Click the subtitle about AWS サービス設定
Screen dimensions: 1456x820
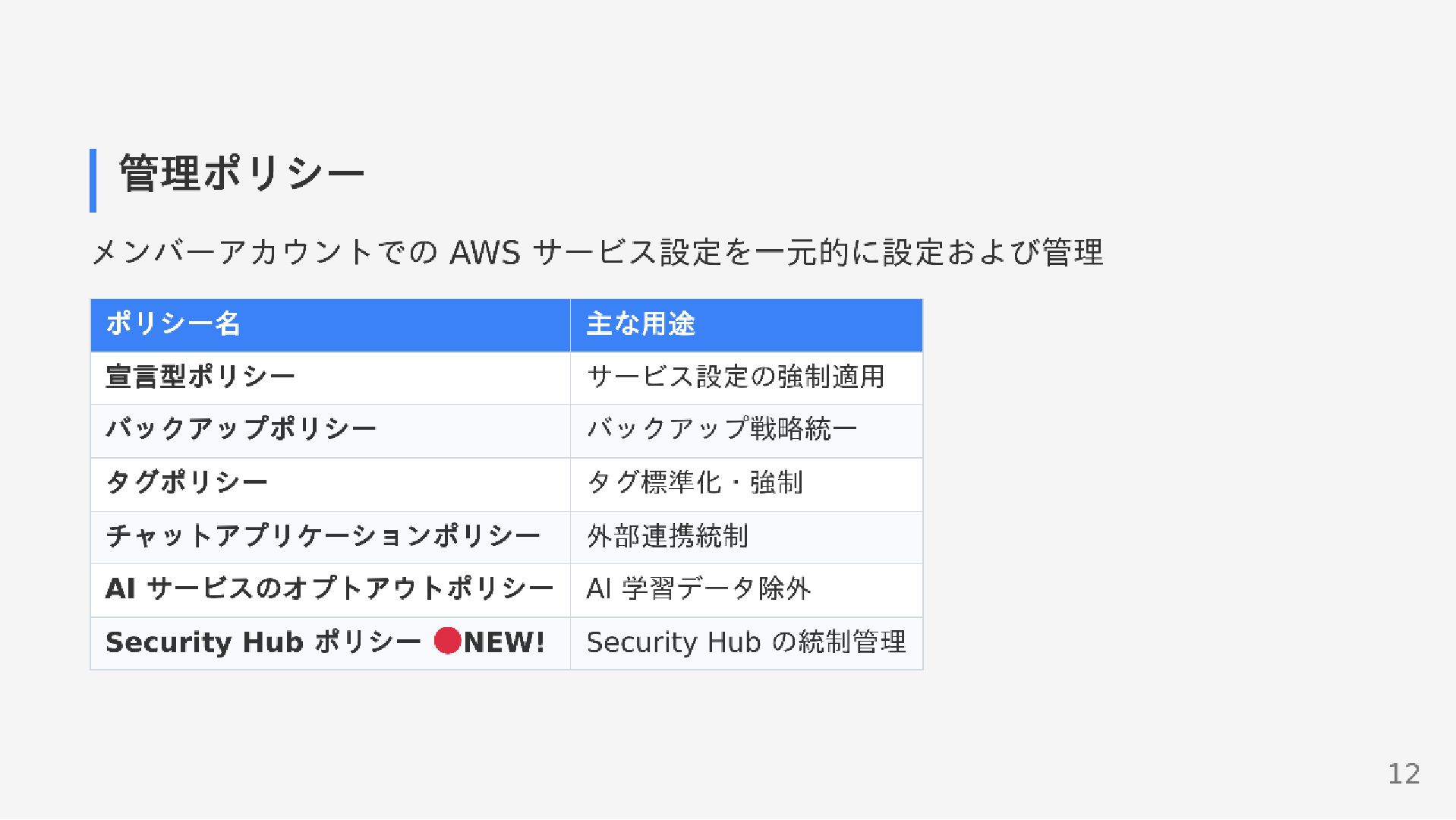click(x=597, y=252)
